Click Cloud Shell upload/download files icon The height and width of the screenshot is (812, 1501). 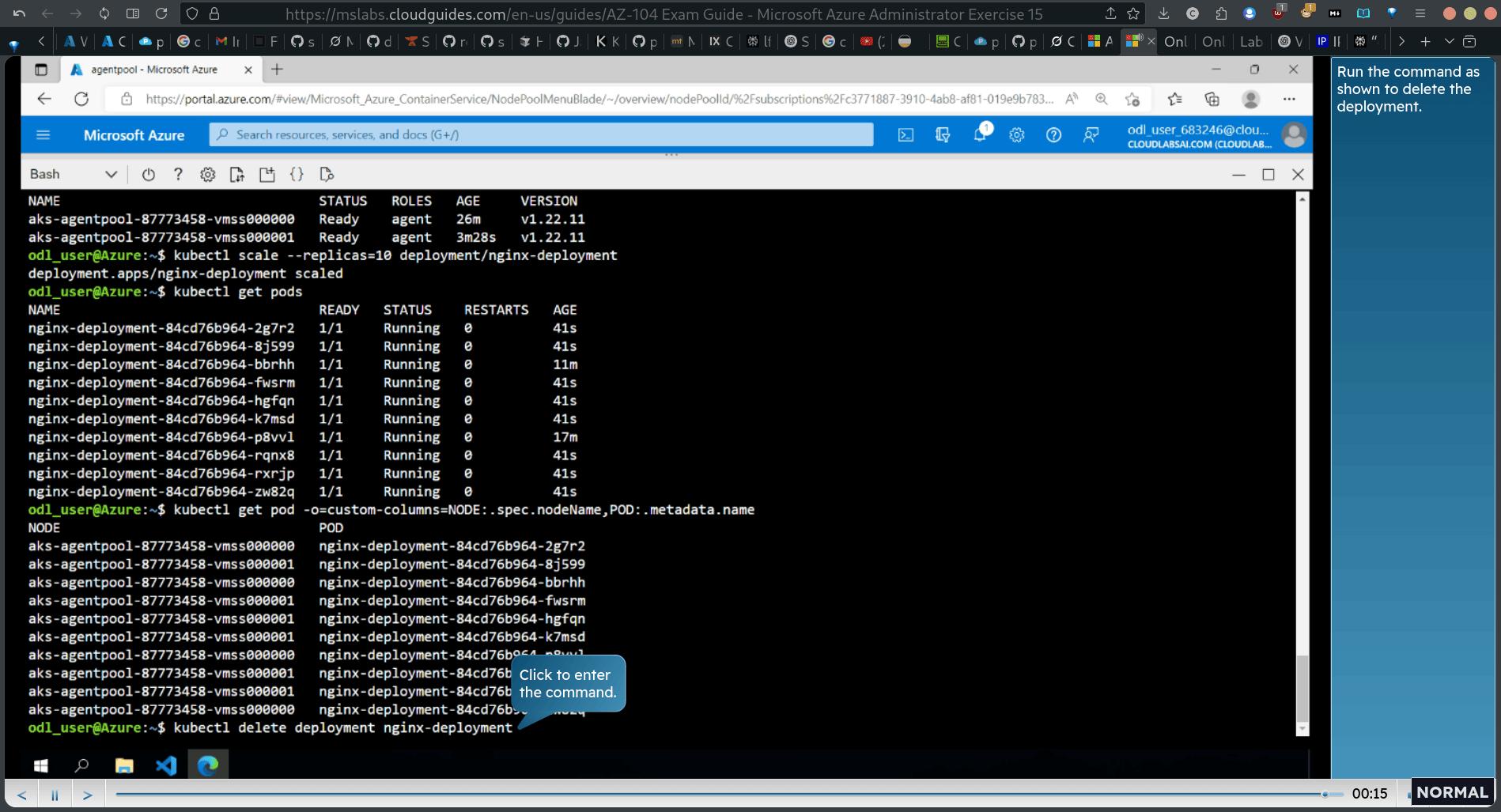point(237,175)
